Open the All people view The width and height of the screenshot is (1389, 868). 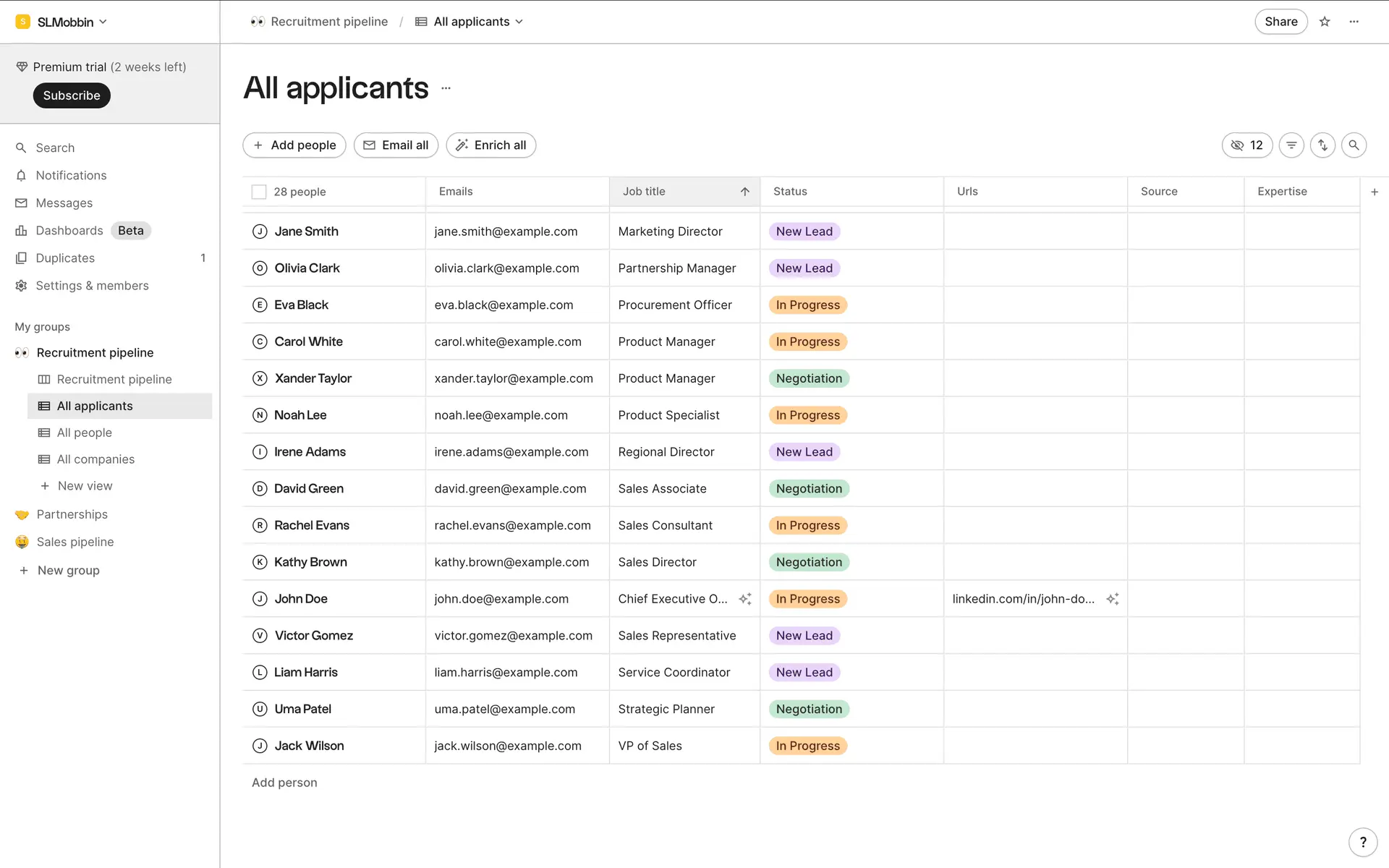pyautogui.click(x=85, y=433)
